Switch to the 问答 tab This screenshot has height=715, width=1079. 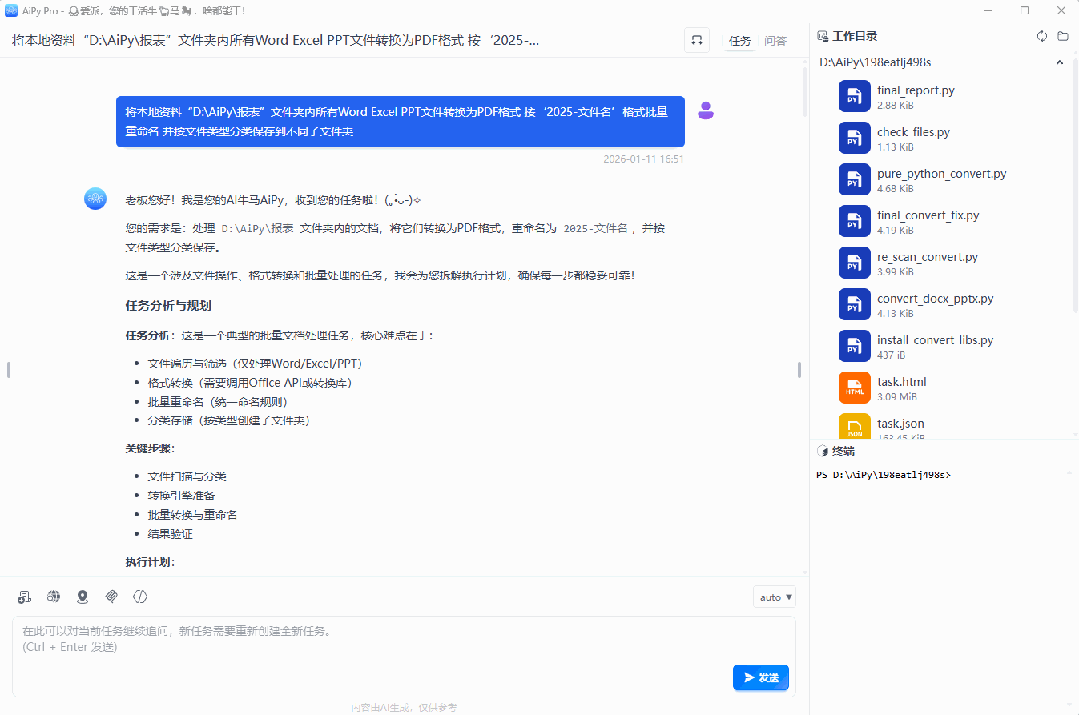(x=776, y=41)
